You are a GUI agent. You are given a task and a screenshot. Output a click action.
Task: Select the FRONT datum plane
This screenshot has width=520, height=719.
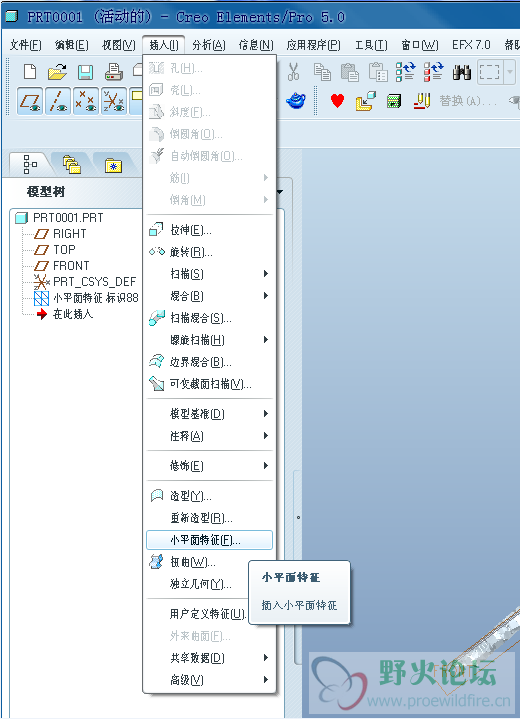click(x=71, y=265)
